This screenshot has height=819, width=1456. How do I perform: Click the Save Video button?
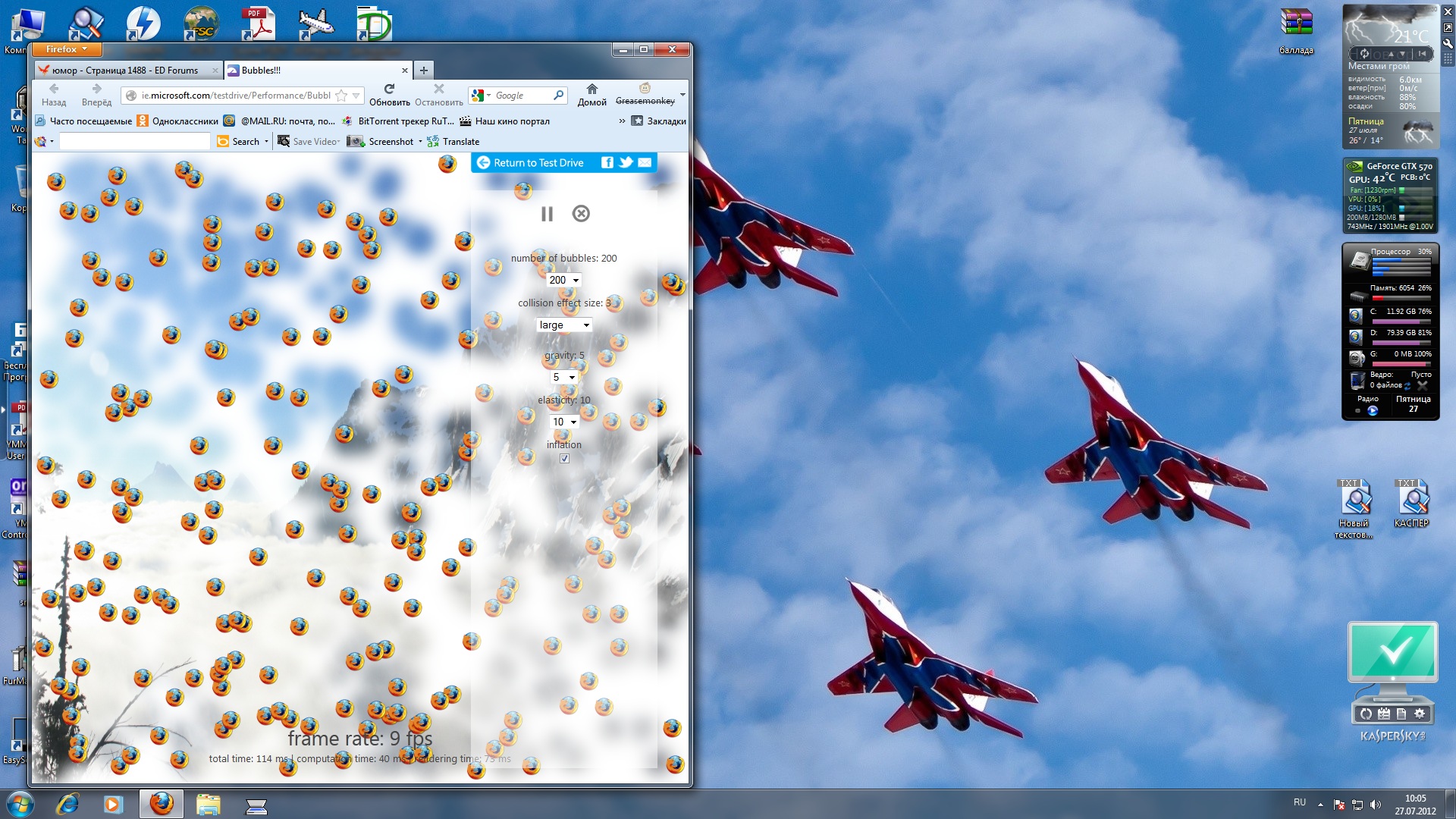[308, 141]
